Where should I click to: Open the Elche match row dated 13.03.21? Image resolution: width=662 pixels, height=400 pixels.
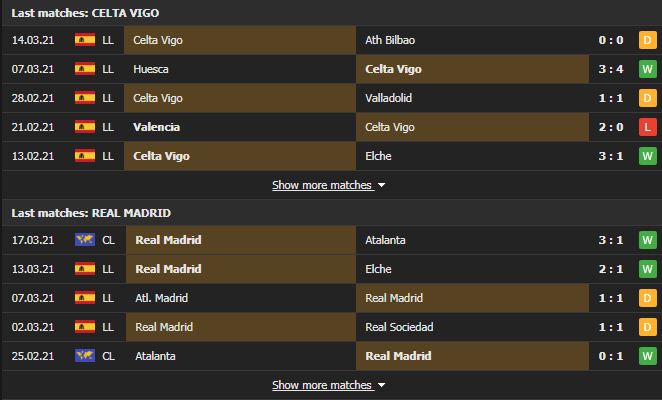click(x=331, y=269)
